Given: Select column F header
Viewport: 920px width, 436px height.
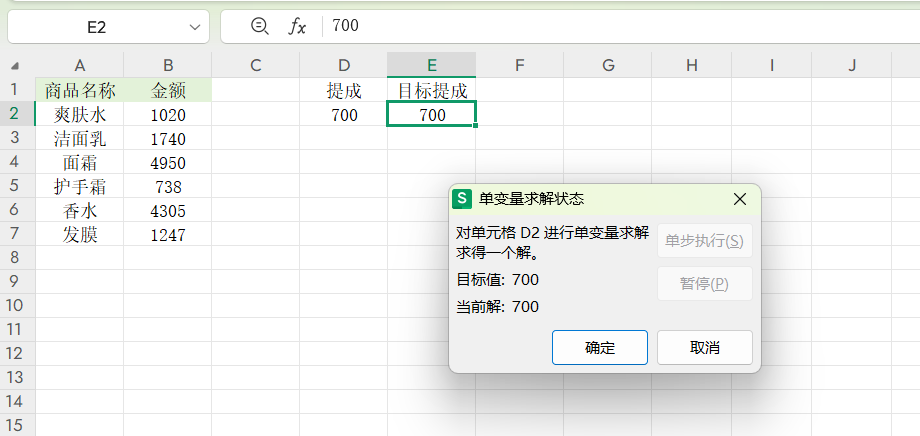Looking at the screenshot, I should [520, 65].
